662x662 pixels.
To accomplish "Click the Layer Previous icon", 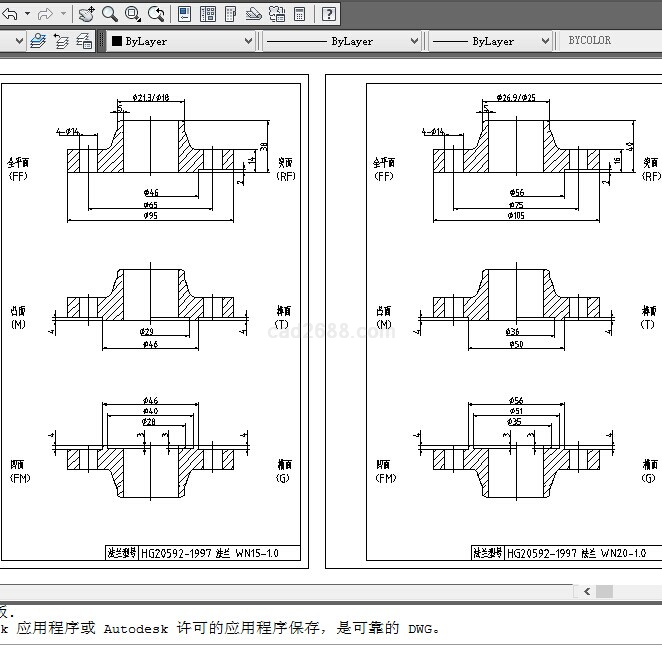I will click(61, 41).
